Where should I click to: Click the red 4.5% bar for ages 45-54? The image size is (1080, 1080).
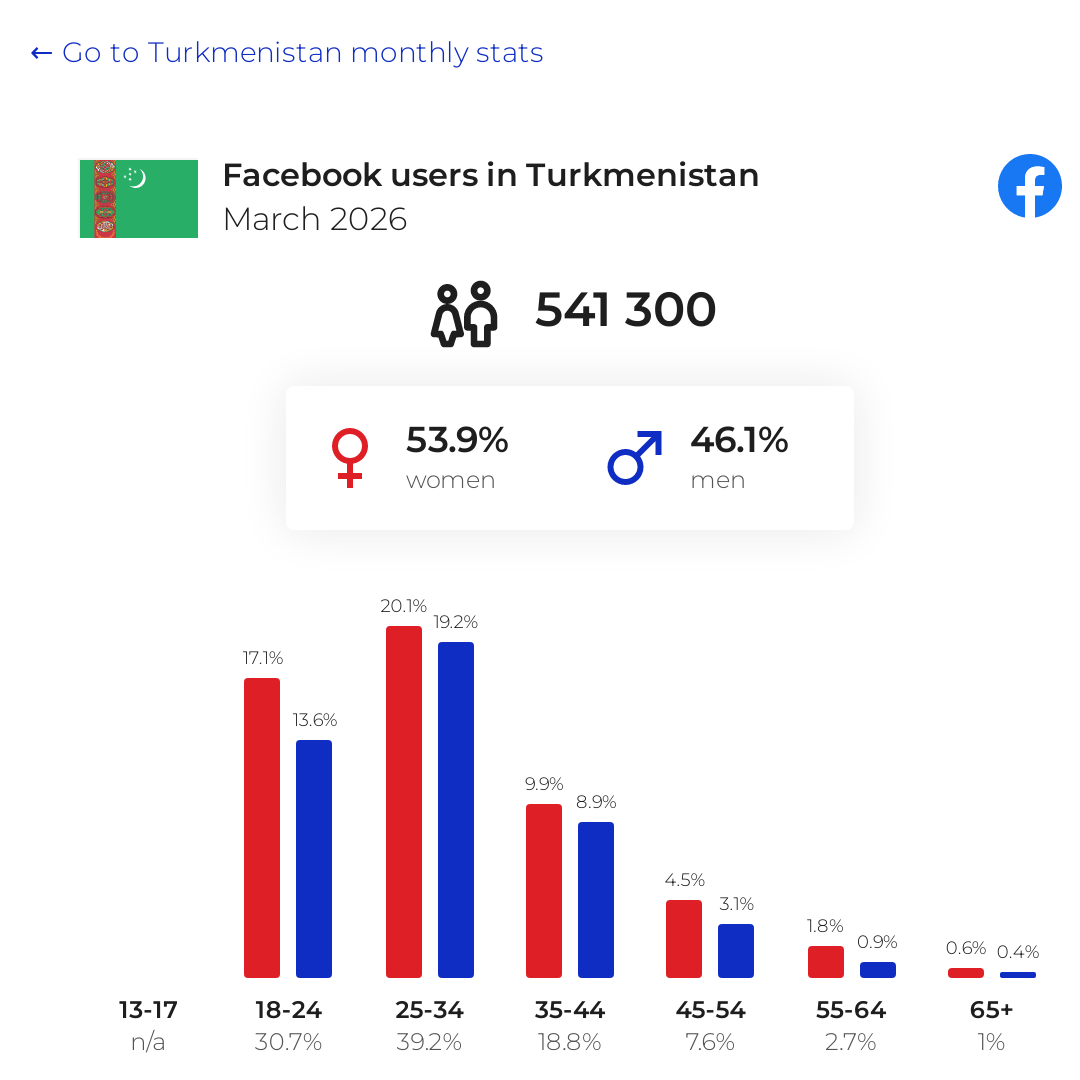point(684,939)
